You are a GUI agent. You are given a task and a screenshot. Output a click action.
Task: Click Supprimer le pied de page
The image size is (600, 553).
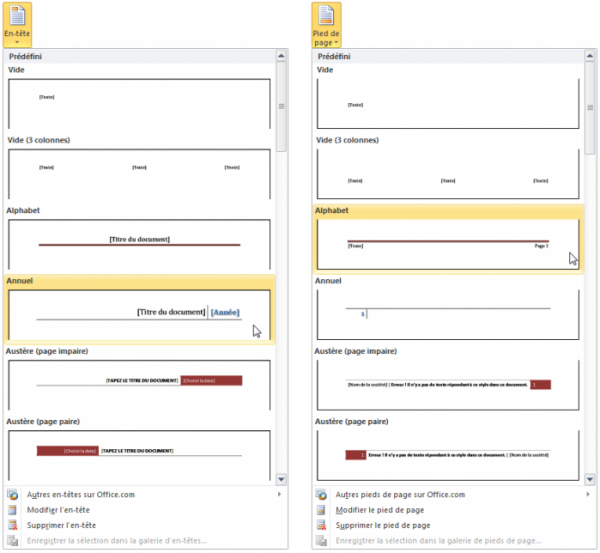454,525
